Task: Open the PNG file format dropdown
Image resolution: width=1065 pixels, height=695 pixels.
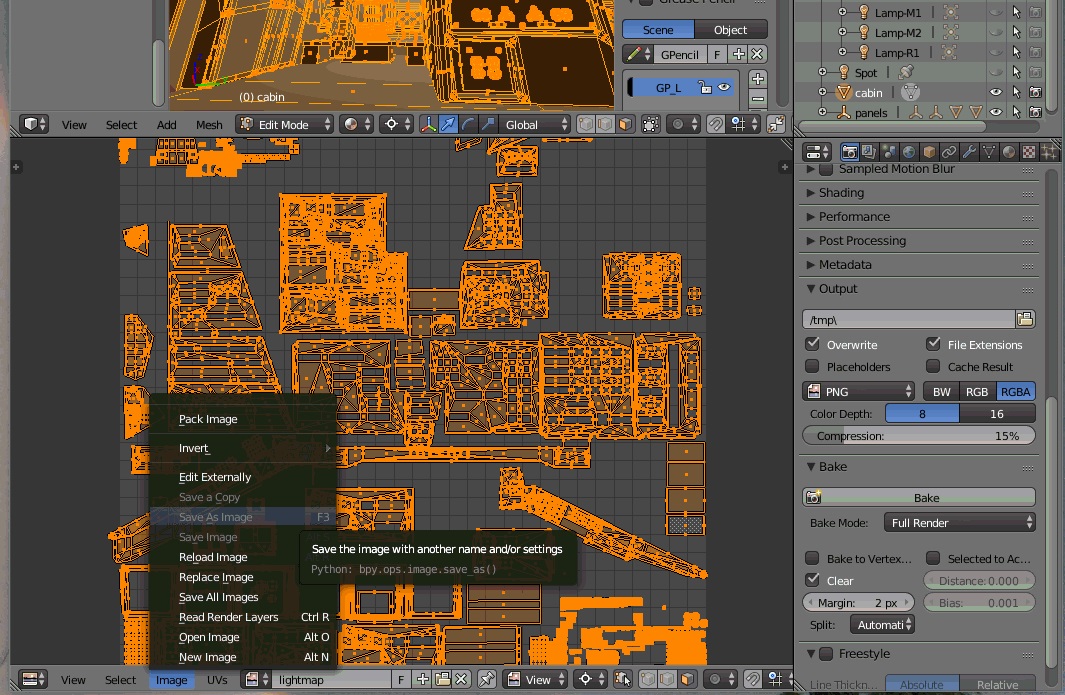Action: [859, 392]
